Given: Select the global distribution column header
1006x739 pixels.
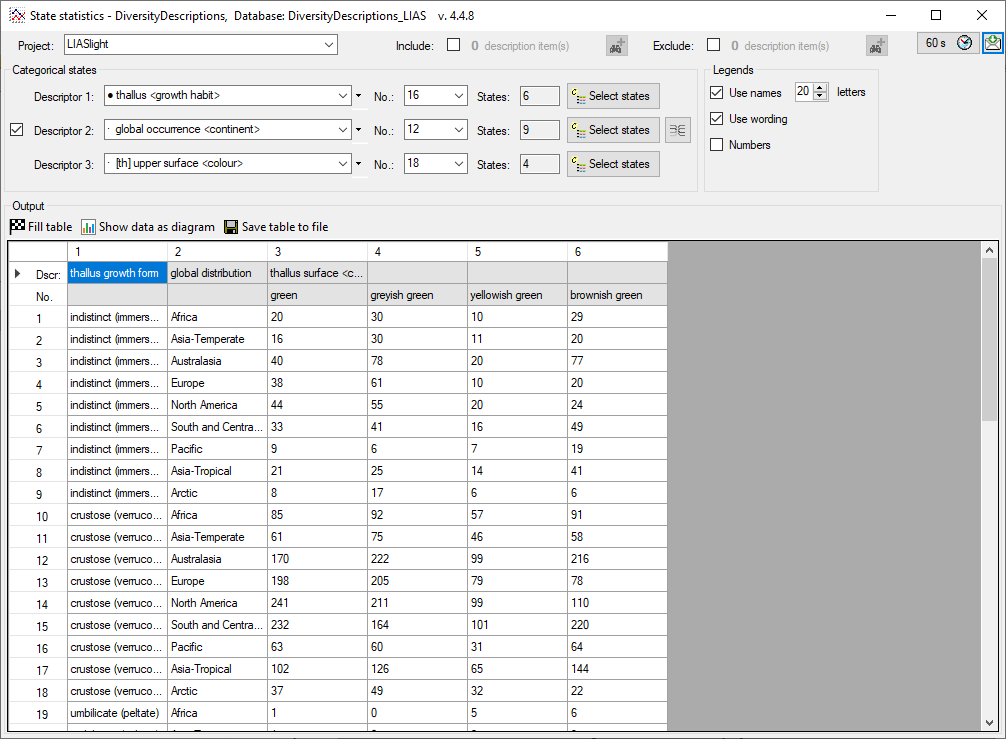Looking at the screenshot, I should click(217, 273).
